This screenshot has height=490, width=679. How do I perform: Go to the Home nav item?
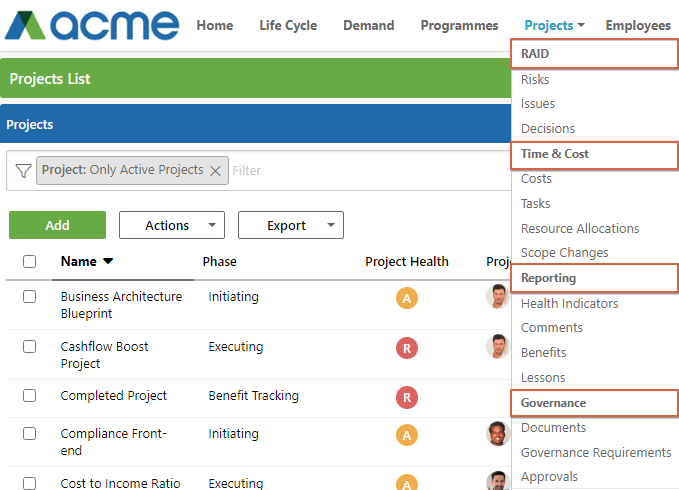(x=215, y=26)
